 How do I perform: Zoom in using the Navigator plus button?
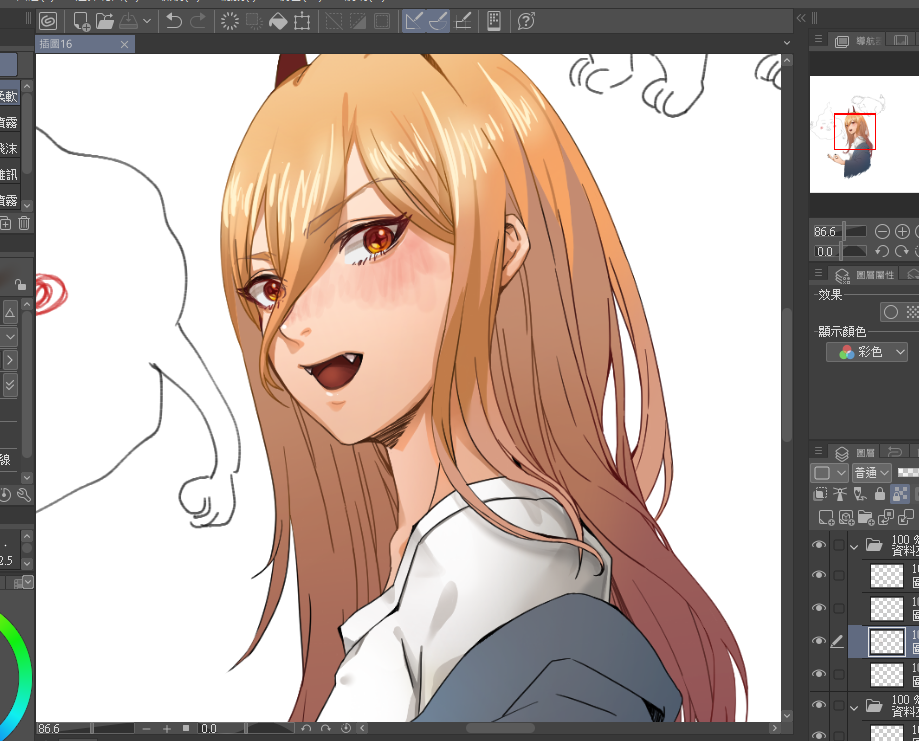(x=903, y=232)
